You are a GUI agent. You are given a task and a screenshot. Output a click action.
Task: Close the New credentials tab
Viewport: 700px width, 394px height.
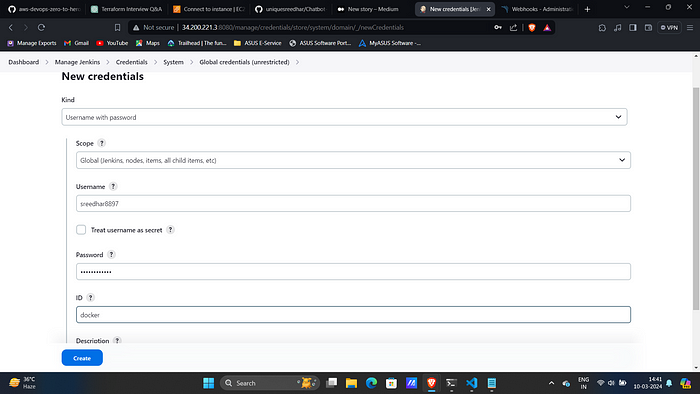point(488,9)
